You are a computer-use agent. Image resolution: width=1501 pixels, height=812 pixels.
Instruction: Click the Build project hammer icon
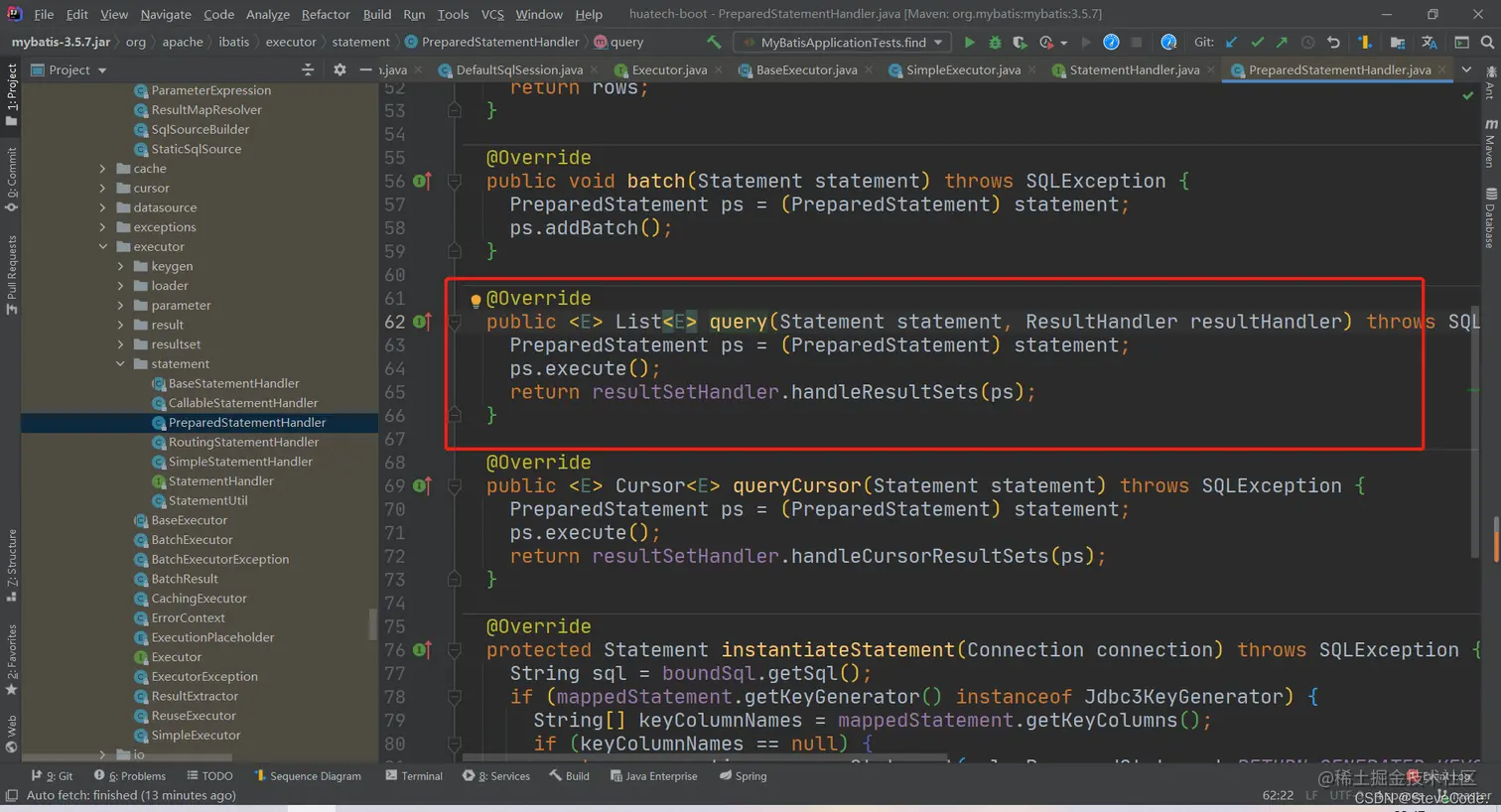point(713,42)
